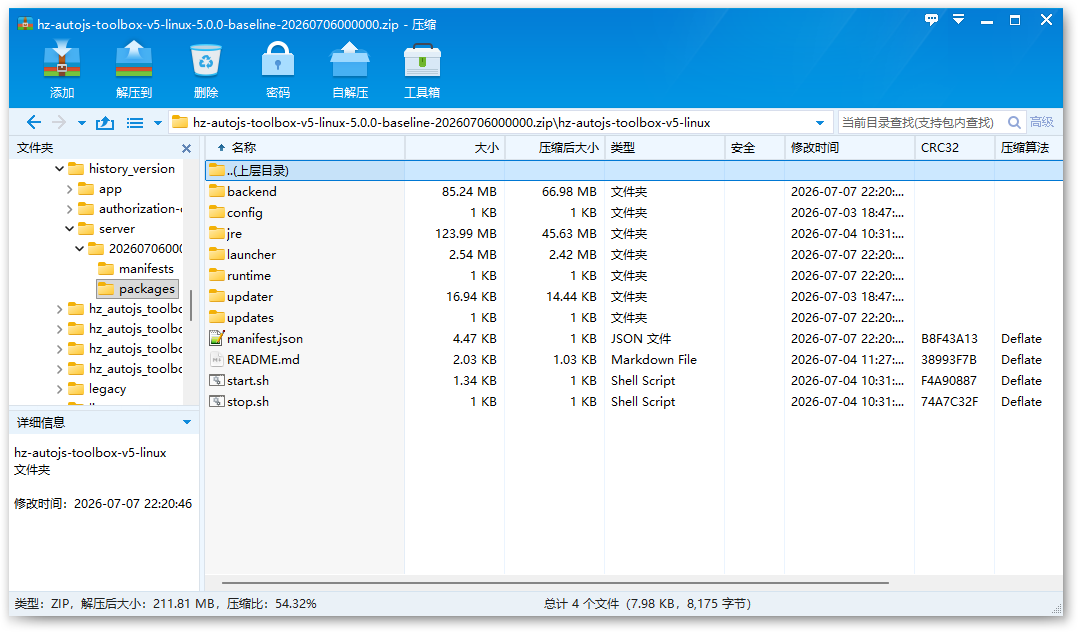Select the updates folder row
The height and width of the screenshot is (632, 1078).
[x=633, y=318]
